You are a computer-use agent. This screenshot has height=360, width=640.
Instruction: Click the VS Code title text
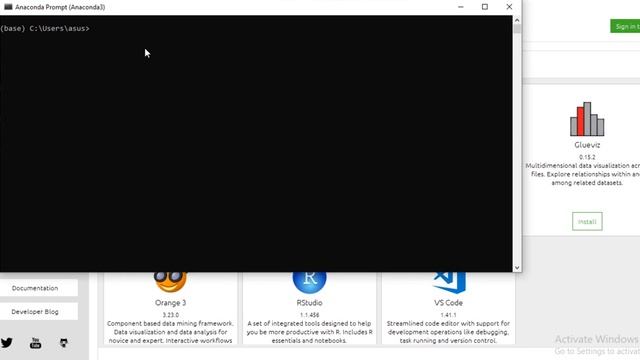pyautogui.click(x=448, y=303)
